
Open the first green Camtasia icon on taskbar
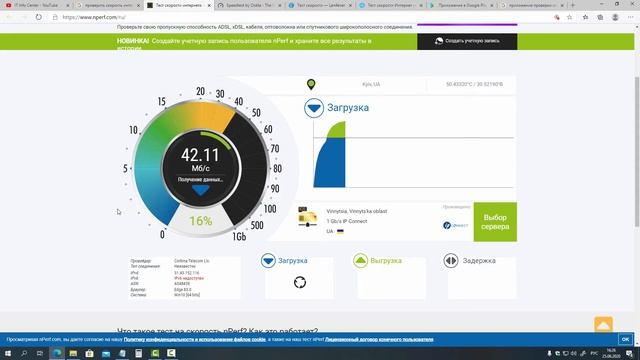tap(155, 353)
